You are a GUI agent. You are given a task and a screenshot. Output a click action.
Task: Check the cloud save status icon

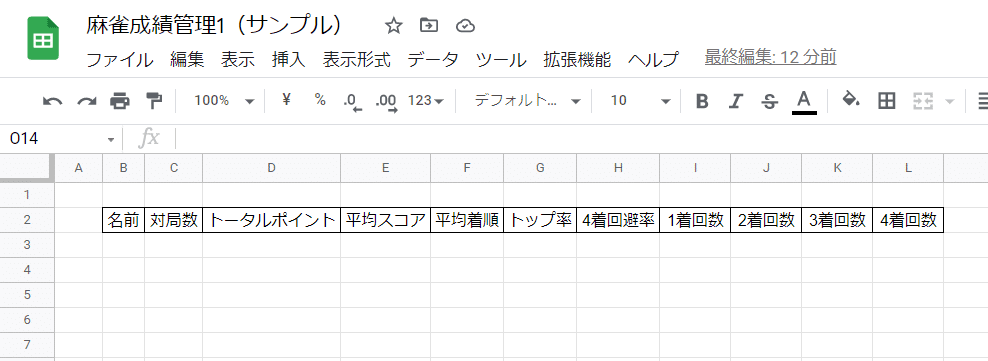(465, 26)
